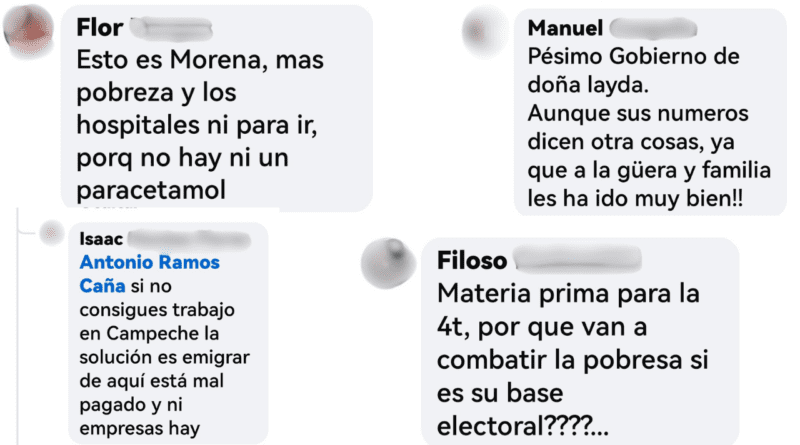Select the 'Materia prima para la 4t' comment
This screenshot has height=445, width=800.
click(x=572, y=359)
